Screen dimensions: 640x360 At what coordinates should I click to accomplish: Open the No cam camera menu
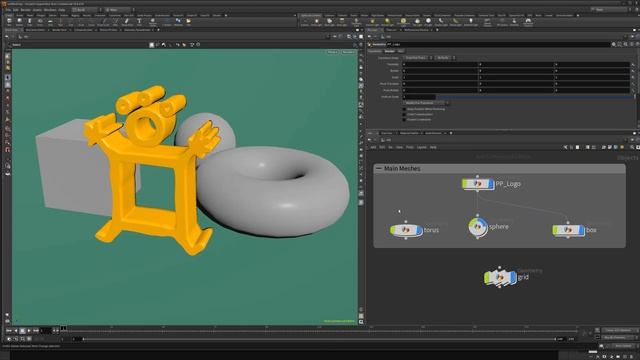click(348, 52)
